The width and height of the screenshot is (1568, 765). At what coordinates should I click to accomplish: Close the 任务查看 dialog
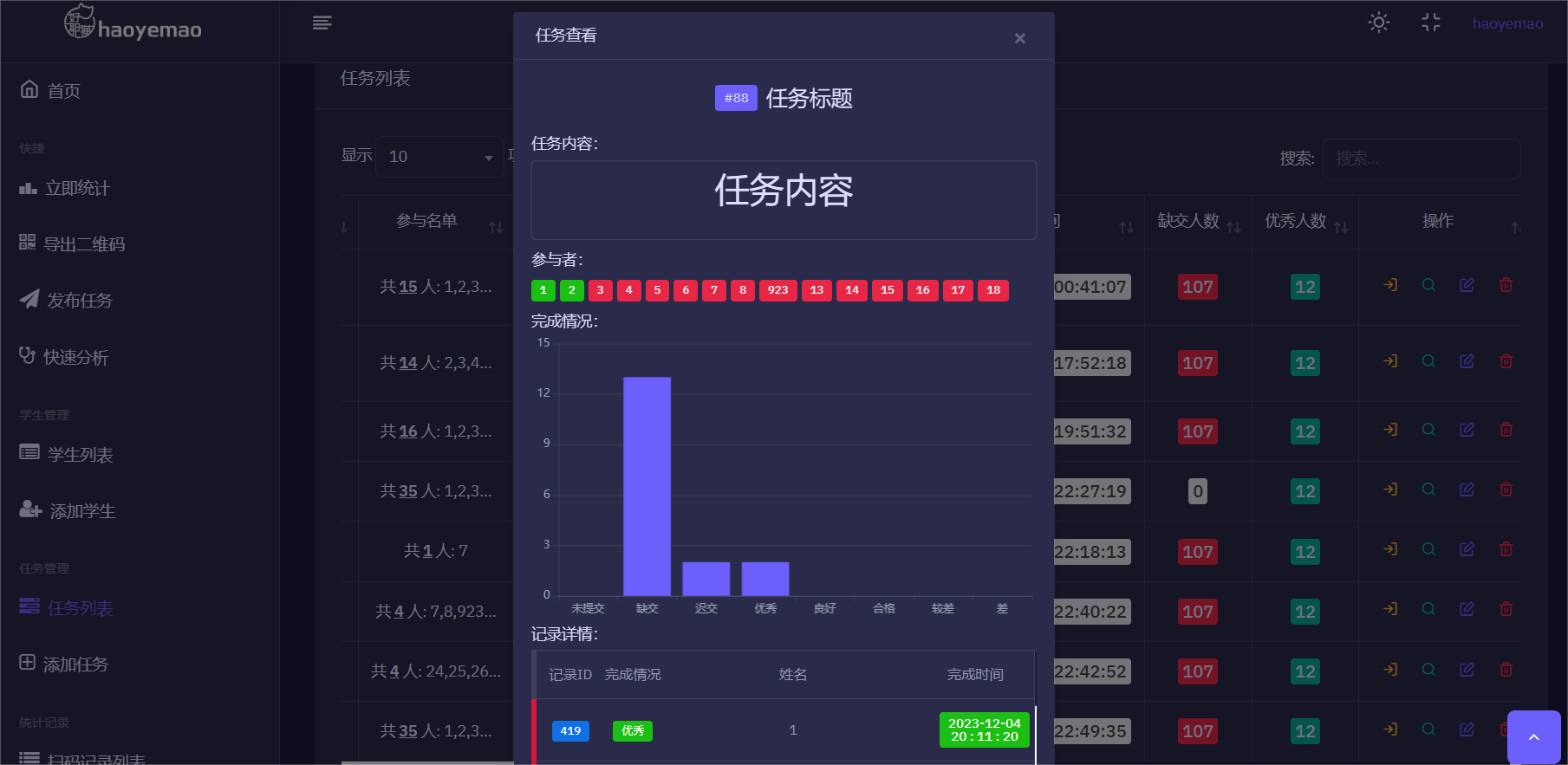coord(1019,38)
